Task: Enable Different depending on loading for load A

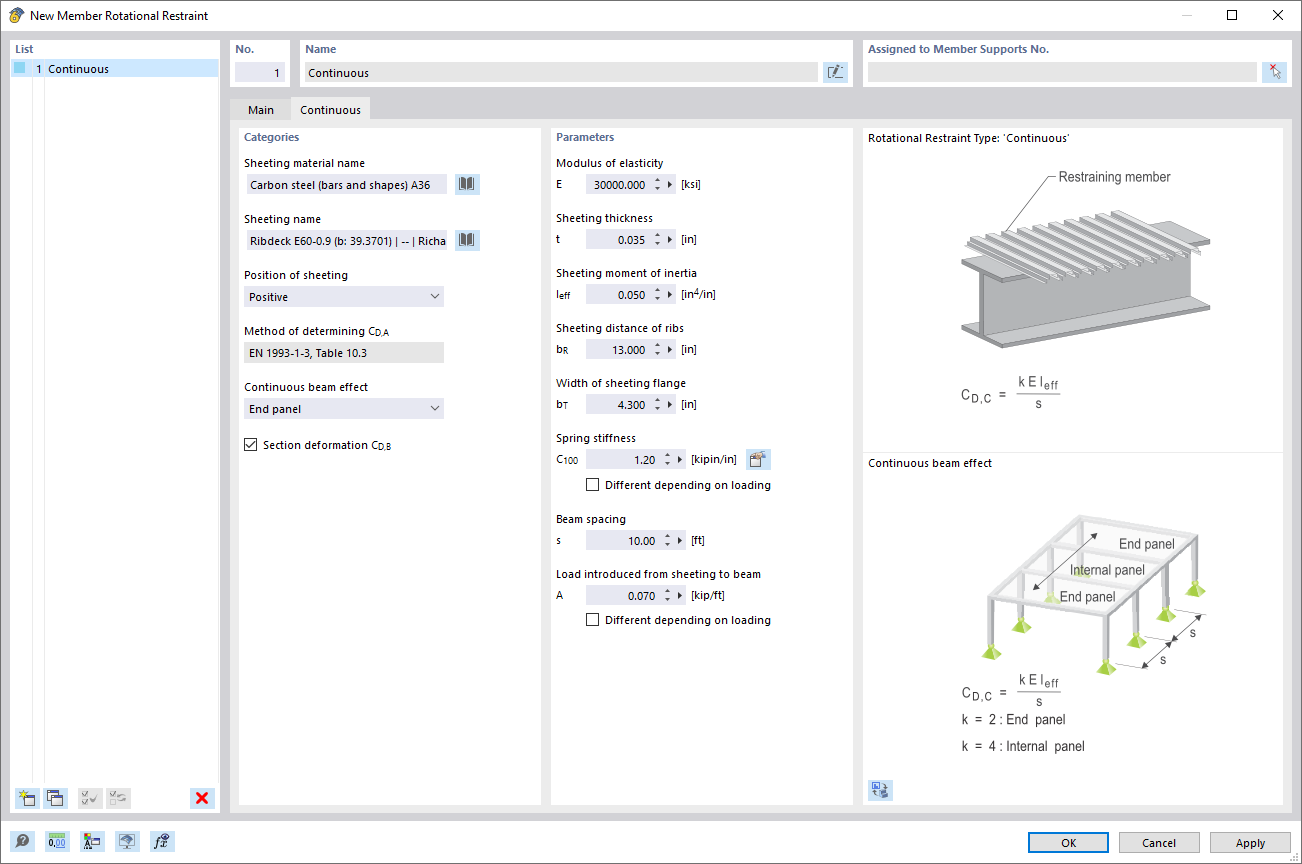Action: click(592, 619)
